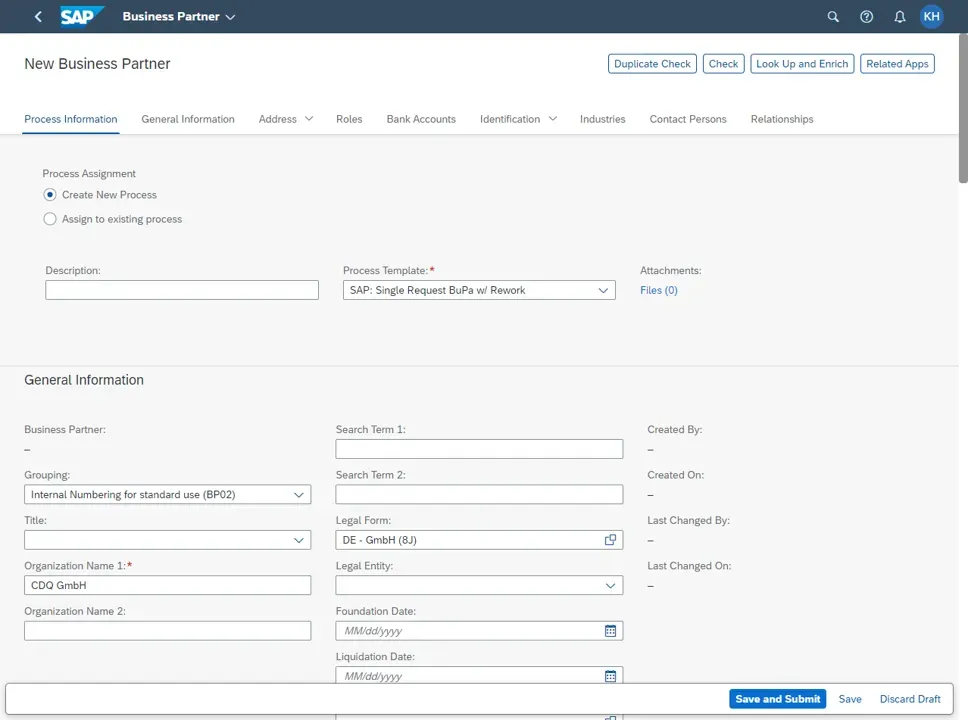The height and width of the screenshot is (720, 968).
Task: Open Related Apps
Action: point(897,64)
